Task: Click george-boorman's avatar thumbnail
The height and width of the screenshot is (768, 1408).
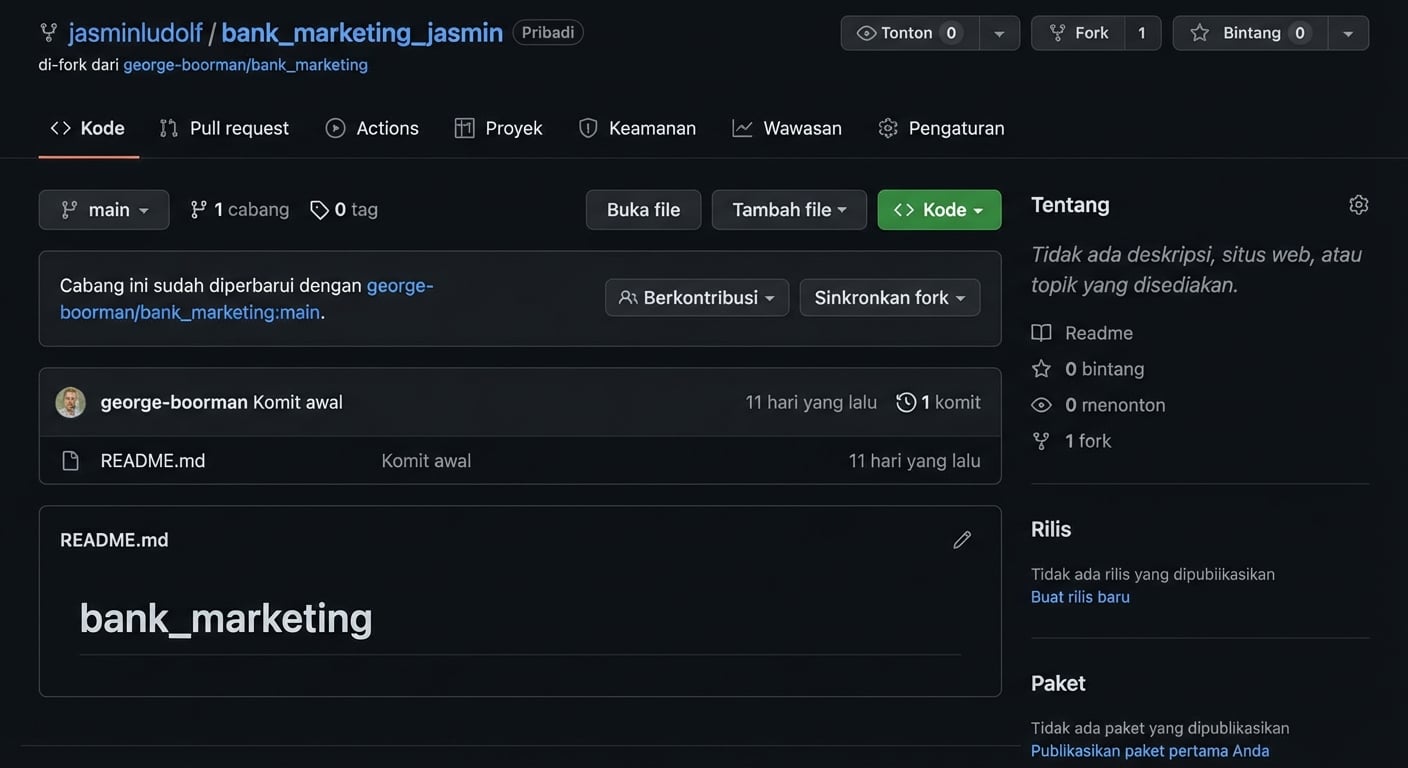Action: 70,402
